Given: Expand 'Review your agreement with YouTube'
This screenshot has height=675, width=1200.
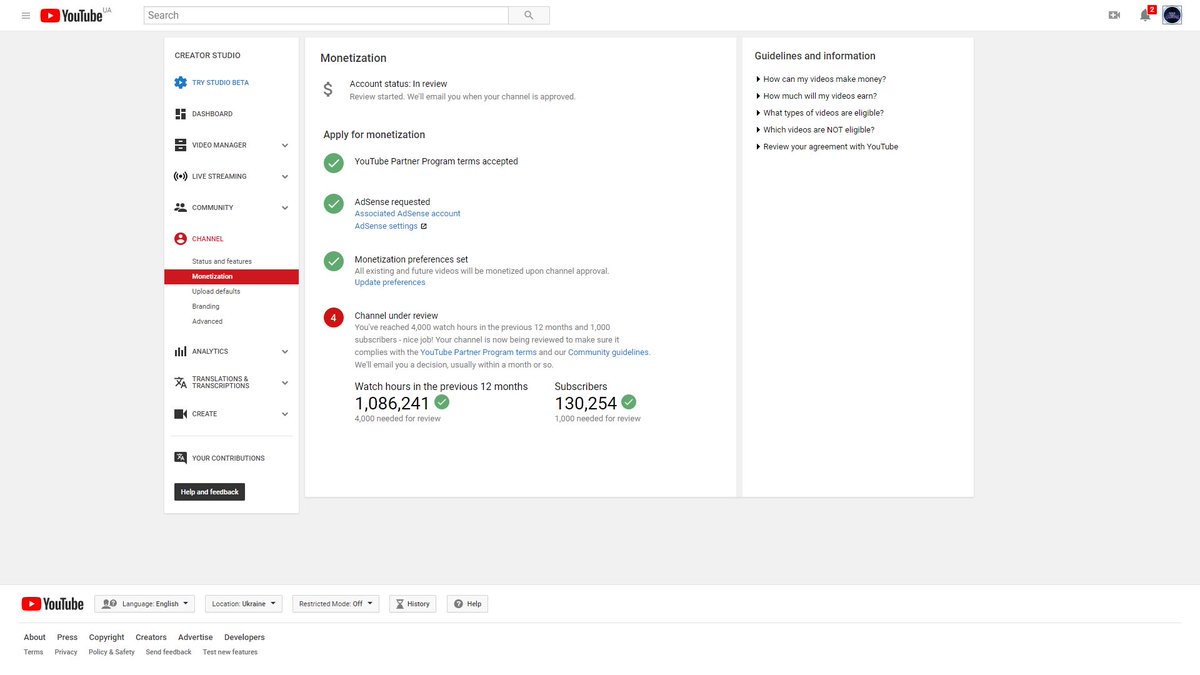Looking at the screenshot, I should point(828,147).
